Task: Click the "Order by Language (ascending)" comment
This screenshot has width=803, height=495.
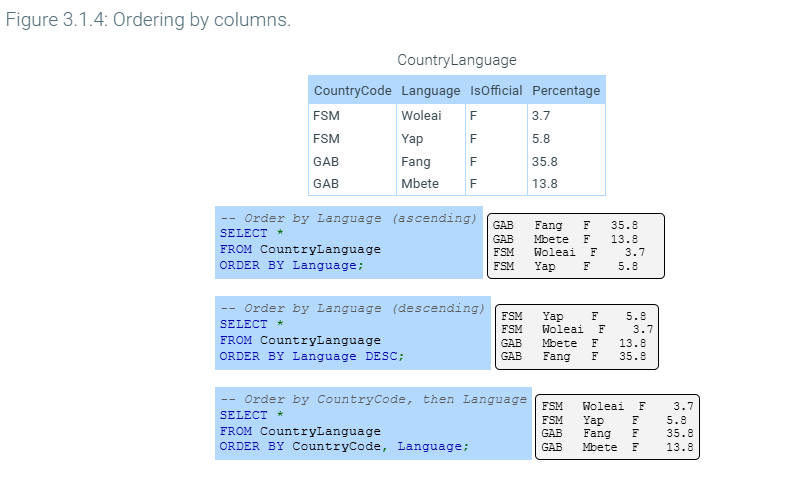Action: [348, 217]
